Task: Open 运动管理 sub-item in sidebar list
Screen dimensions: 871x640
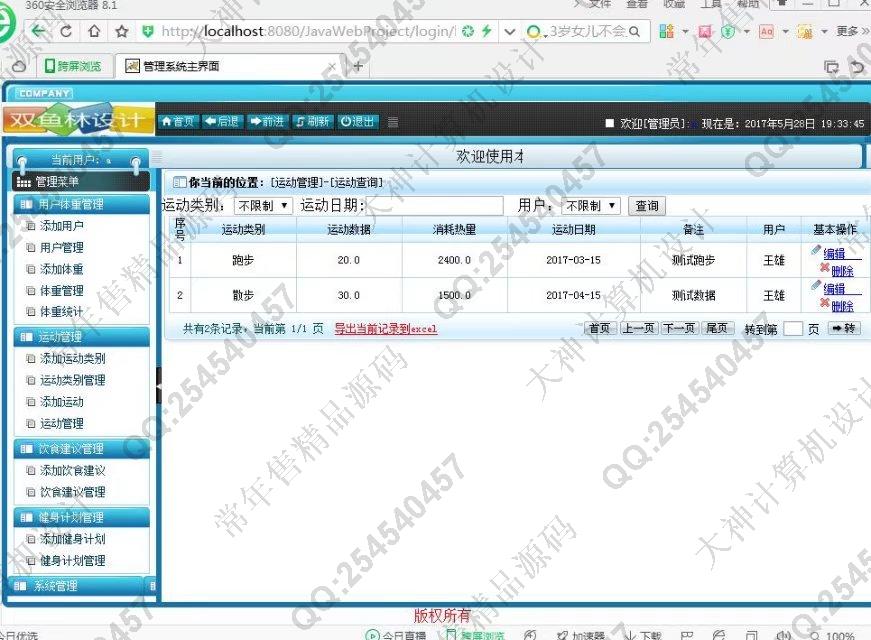Action: click(x=62, y=423)
